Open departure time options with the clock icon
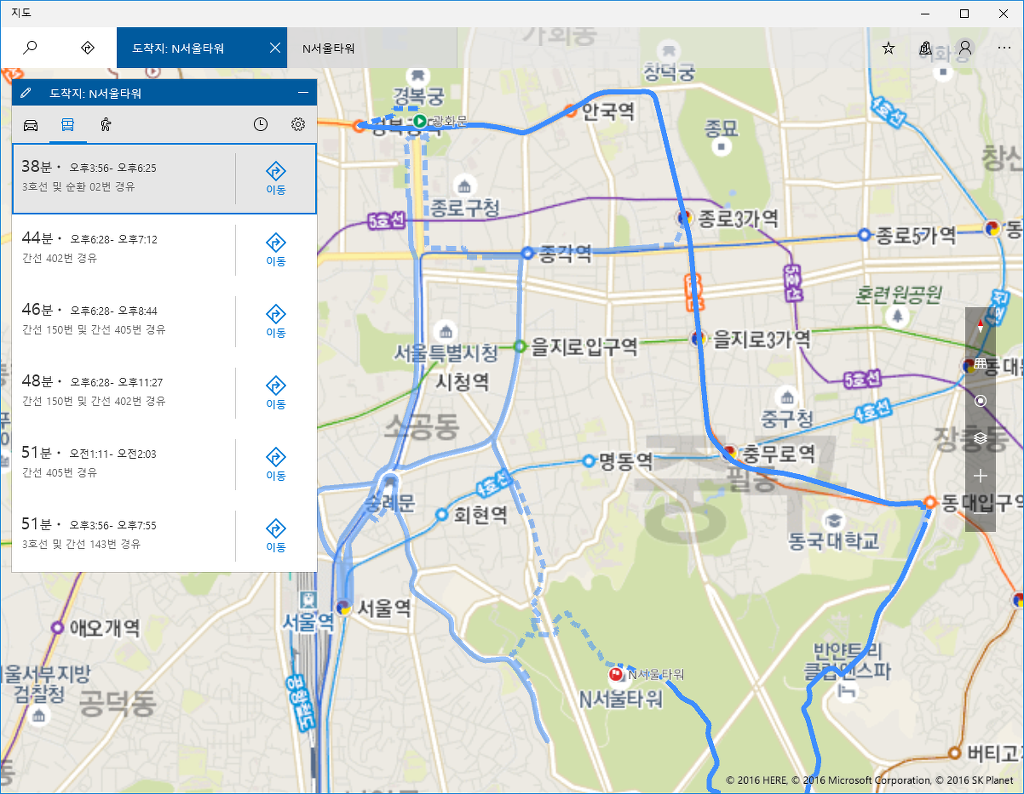Screen dimensions: 1024x794 (260, 124)
